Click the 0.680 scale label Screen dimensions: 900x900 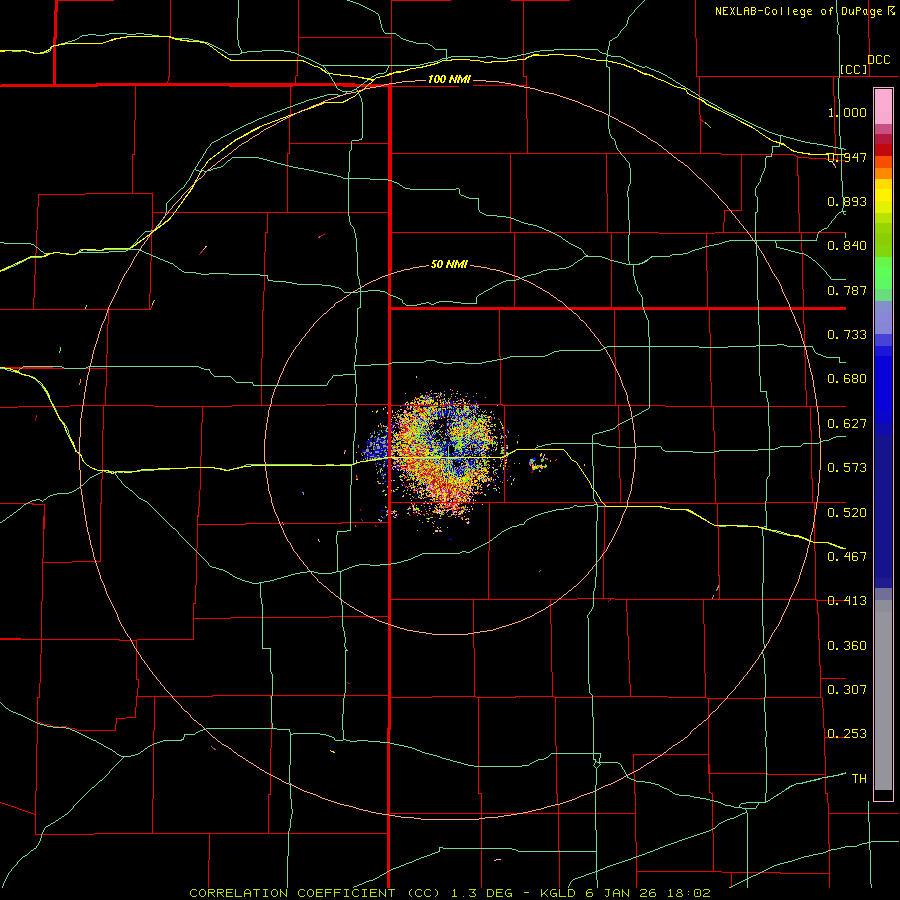click(847, 379)
